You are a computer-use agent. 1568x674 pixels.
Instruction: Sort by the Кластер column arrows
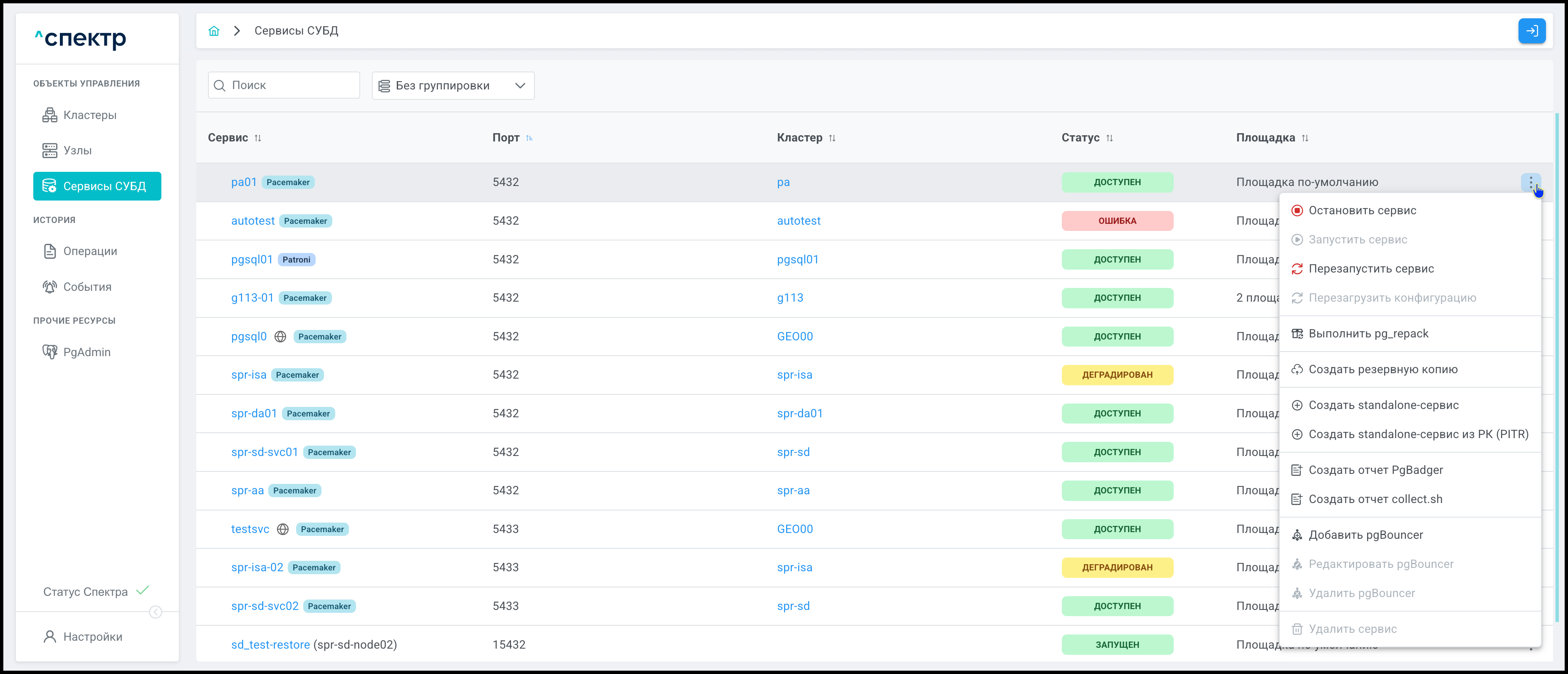coord(831,138)
